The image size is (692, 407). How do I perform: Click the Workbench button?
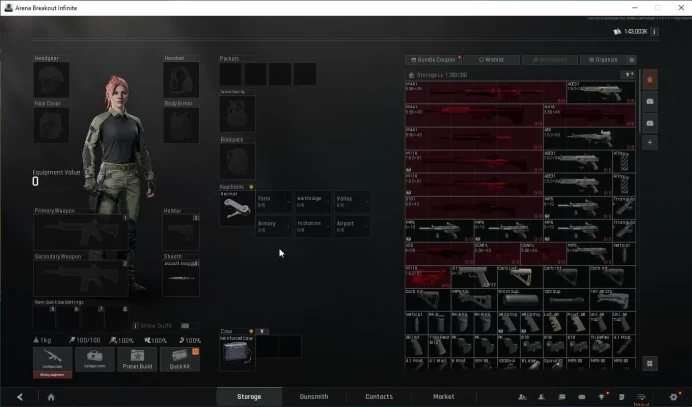tap(550, 60)
